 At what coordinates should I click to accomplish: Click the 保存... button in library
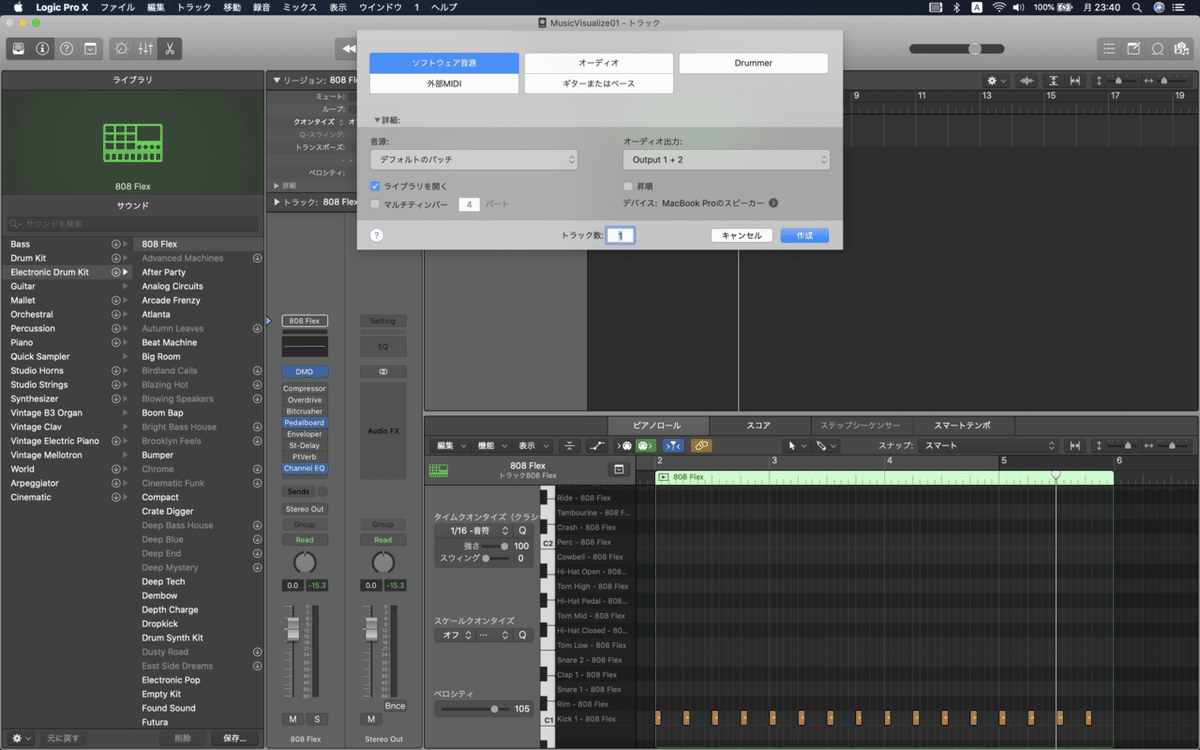(235, 738)
